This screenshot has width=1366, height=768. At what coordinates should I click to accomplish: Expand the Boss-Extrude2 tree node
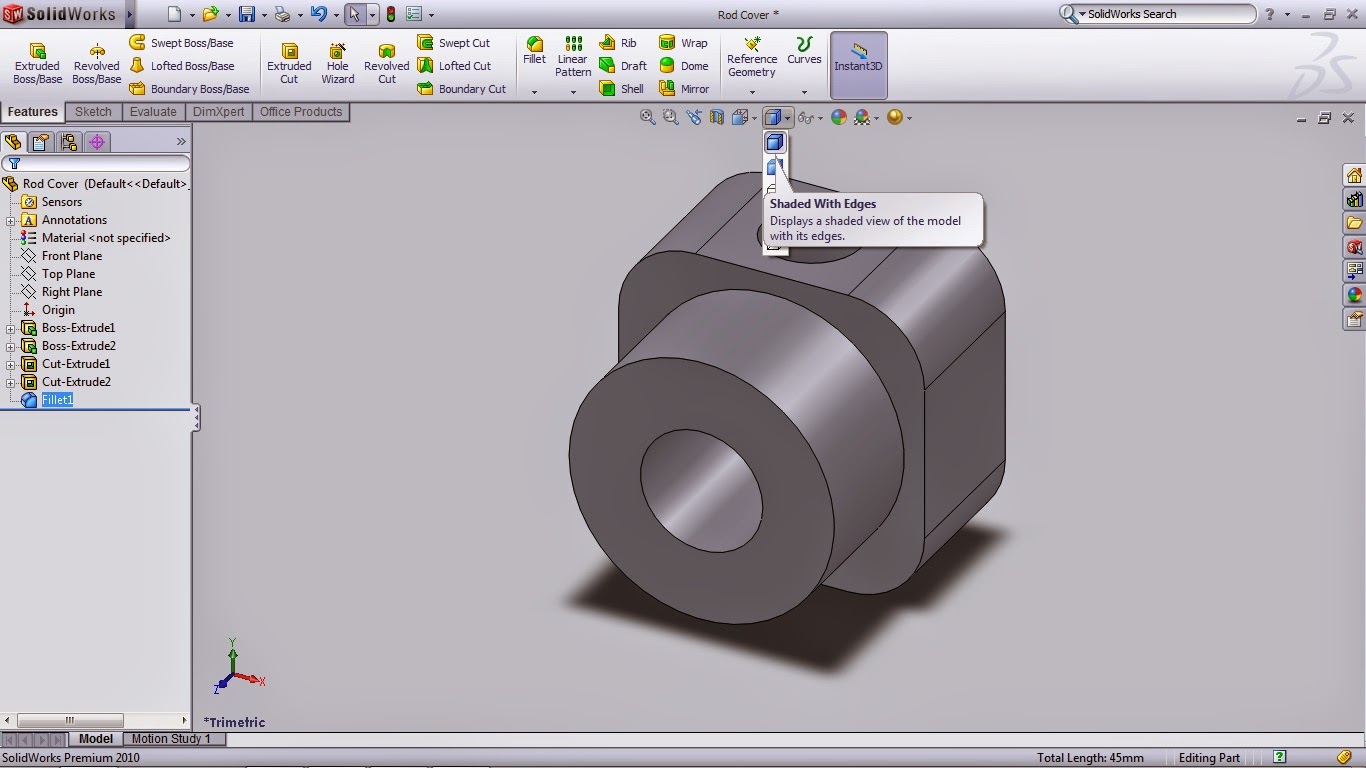(10, 346)
